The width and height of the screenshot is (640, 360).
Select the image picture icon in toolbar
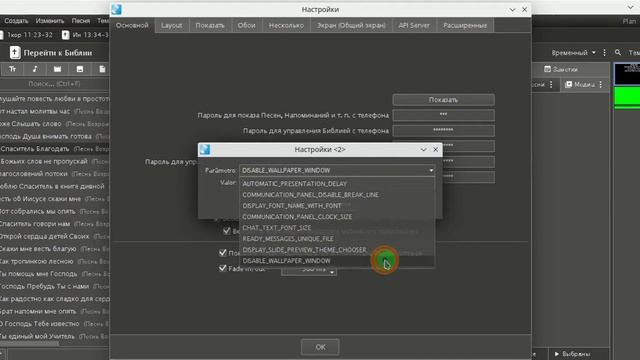80,69
